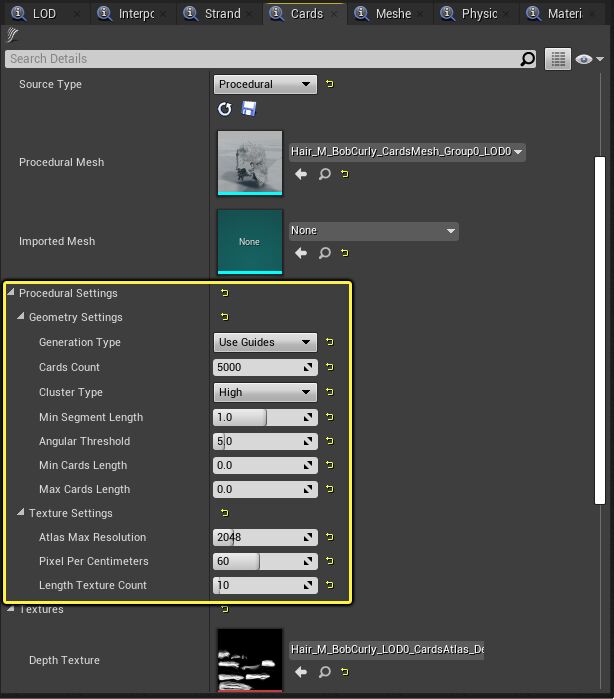
Task: Click the Depth Texture asset name field
Action: pos(387,650)
